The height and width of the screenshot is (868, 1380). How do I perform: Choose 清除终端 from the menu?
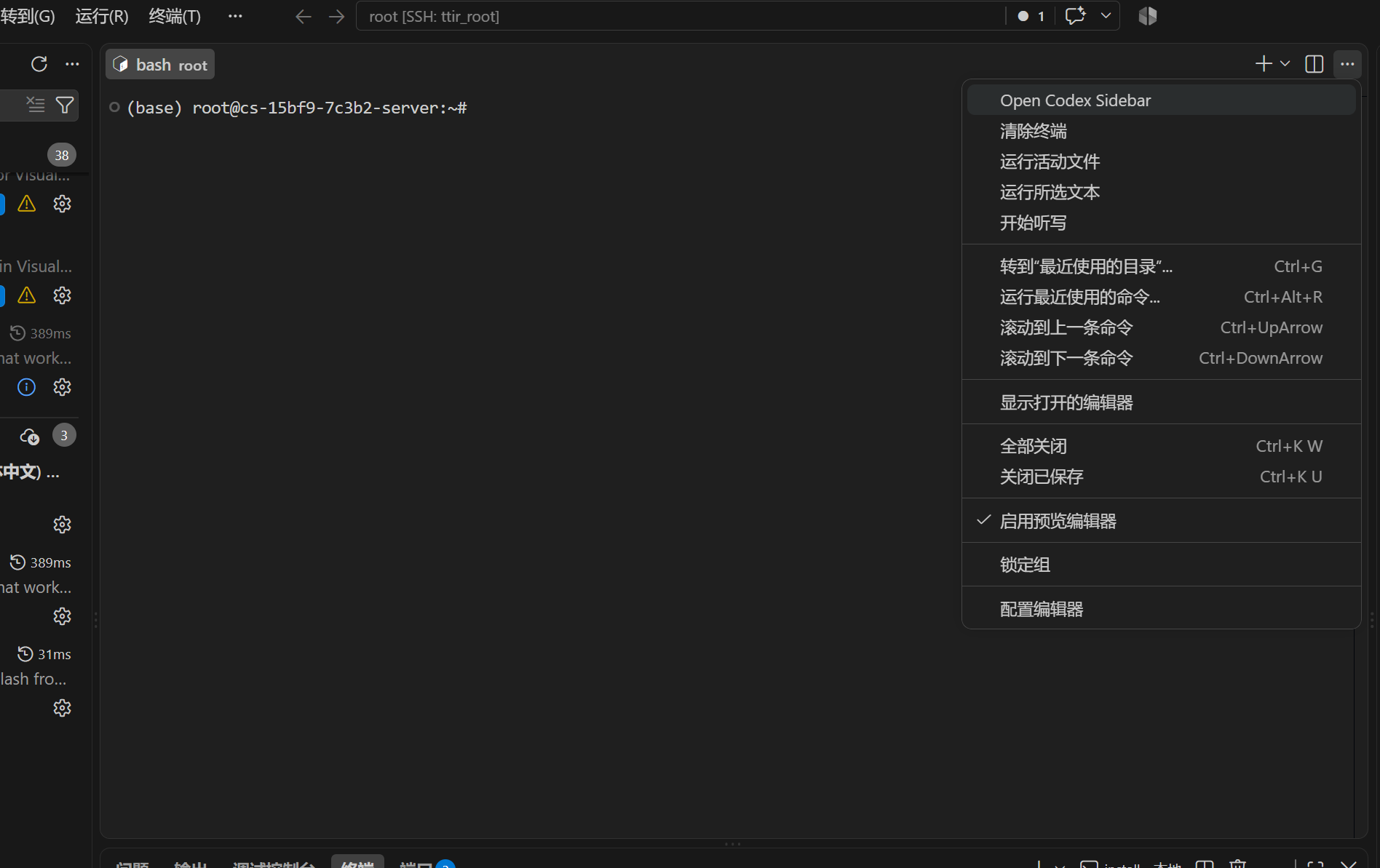(x=1161, y=131)
